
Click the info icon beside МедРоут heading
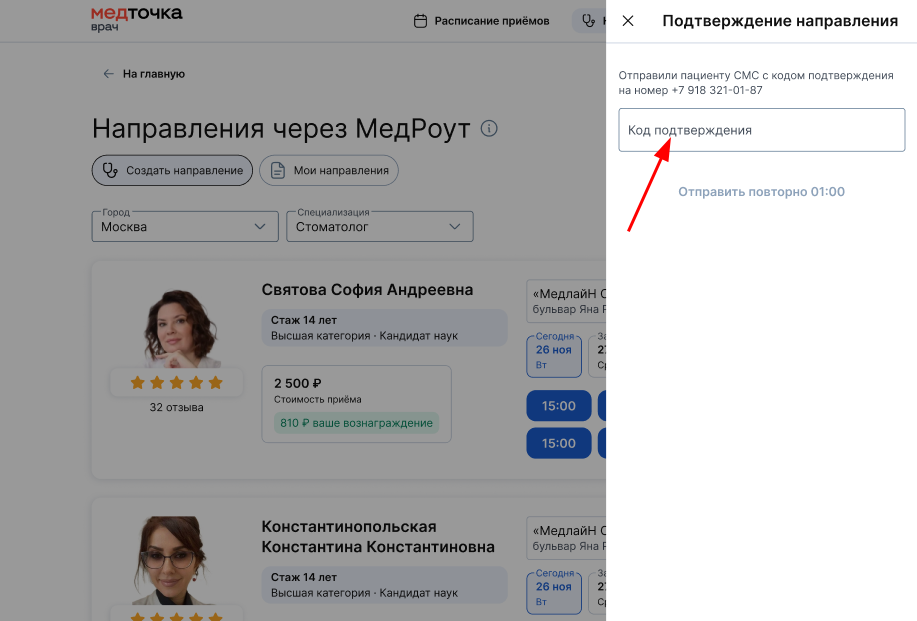(489, 129)
